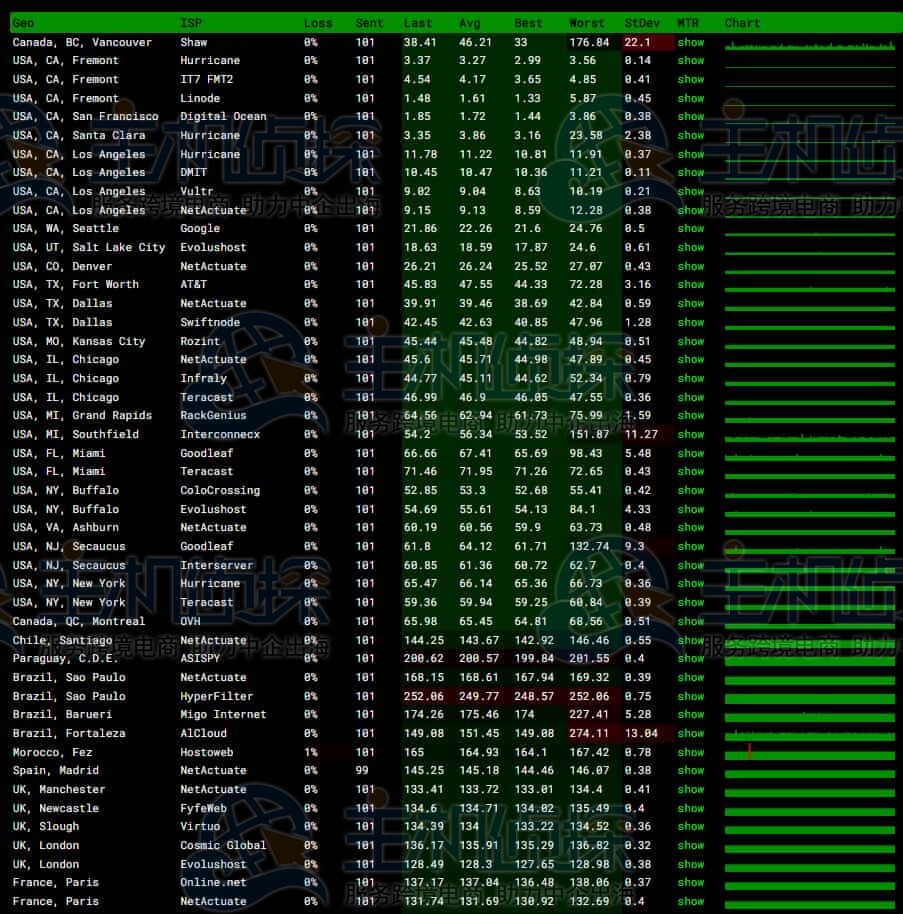Click the Morocco Fez latency chart
The width and height of the screenshot is (903, 914).
click(x=810, y=753)
